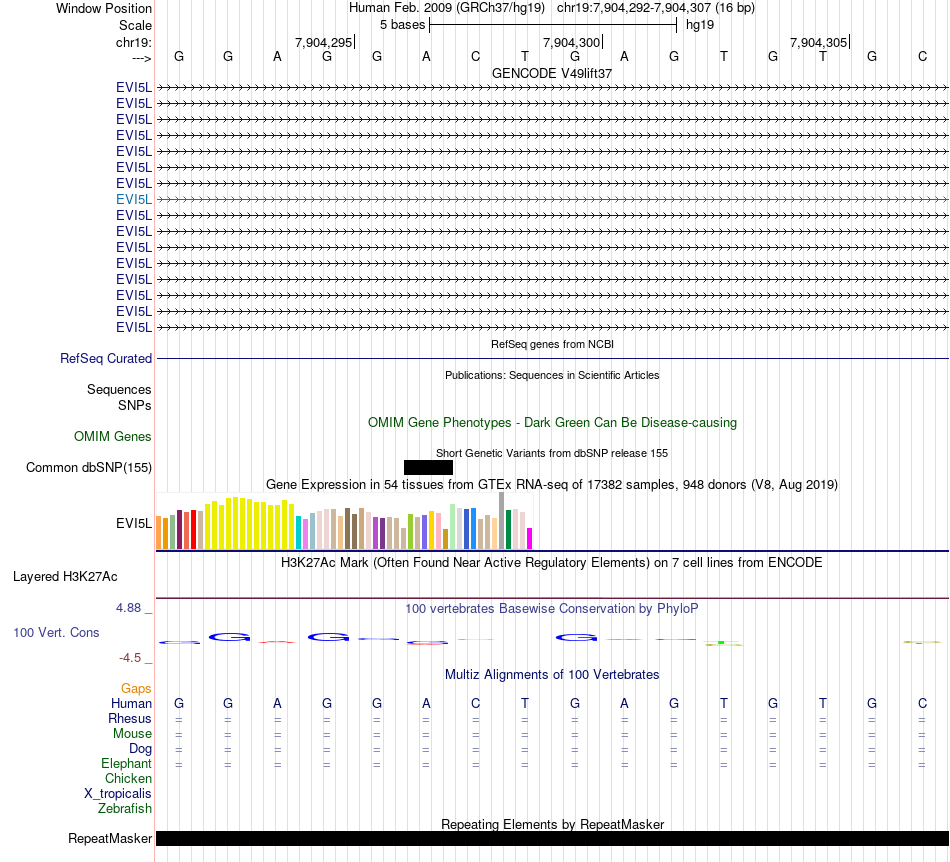Click 'Multiz Alignments of 100 Vertebrates' title
The width and height of the screenshot is (950, 862).
point(552,674)
